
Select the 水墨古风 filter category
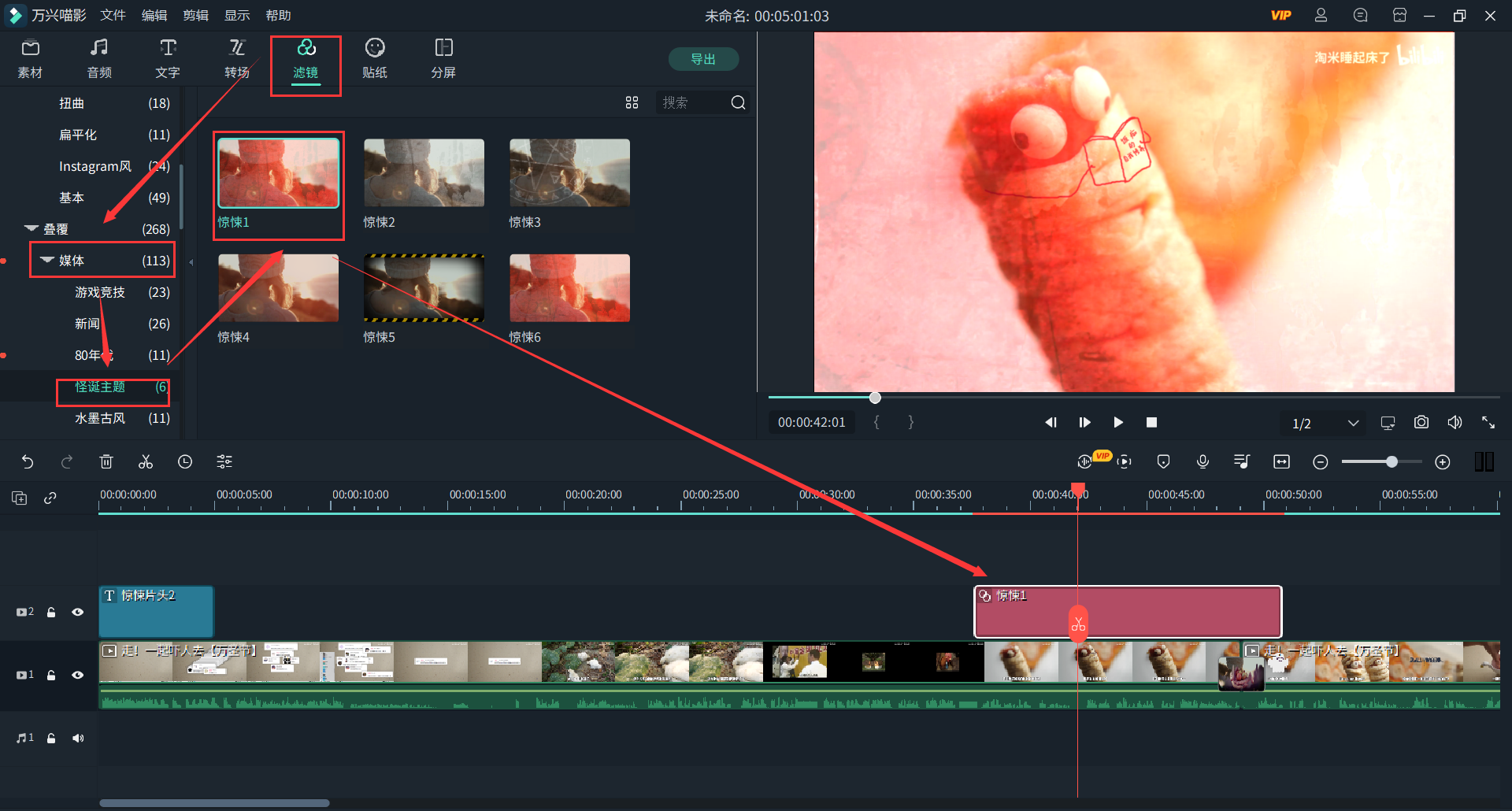pos(100,418)
